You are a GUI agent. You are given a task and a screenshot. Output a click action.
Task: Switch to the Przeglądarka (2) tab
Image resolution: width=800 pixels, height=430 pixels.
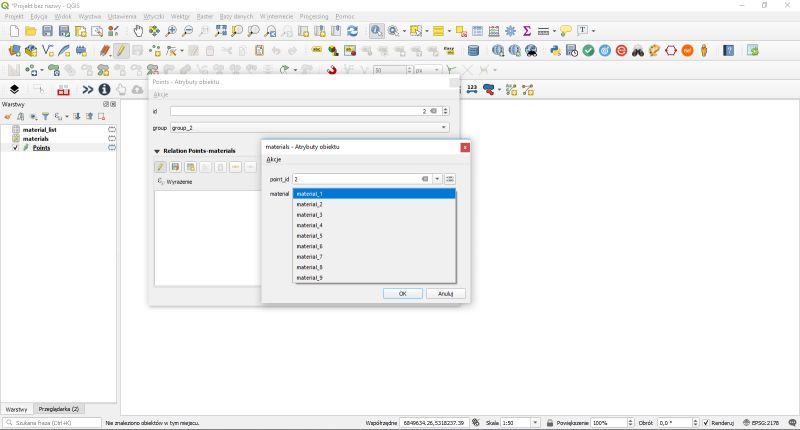point(59,409)
